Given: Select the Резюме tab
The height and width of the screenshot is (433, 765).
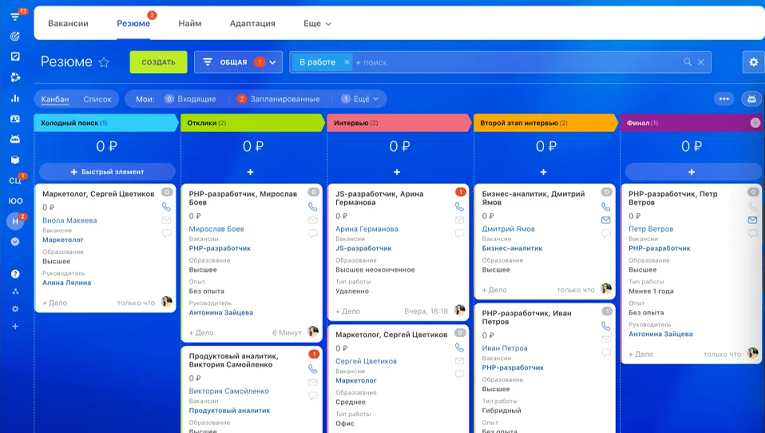Looking at the screenshot, I should click(x=133, y=23).
